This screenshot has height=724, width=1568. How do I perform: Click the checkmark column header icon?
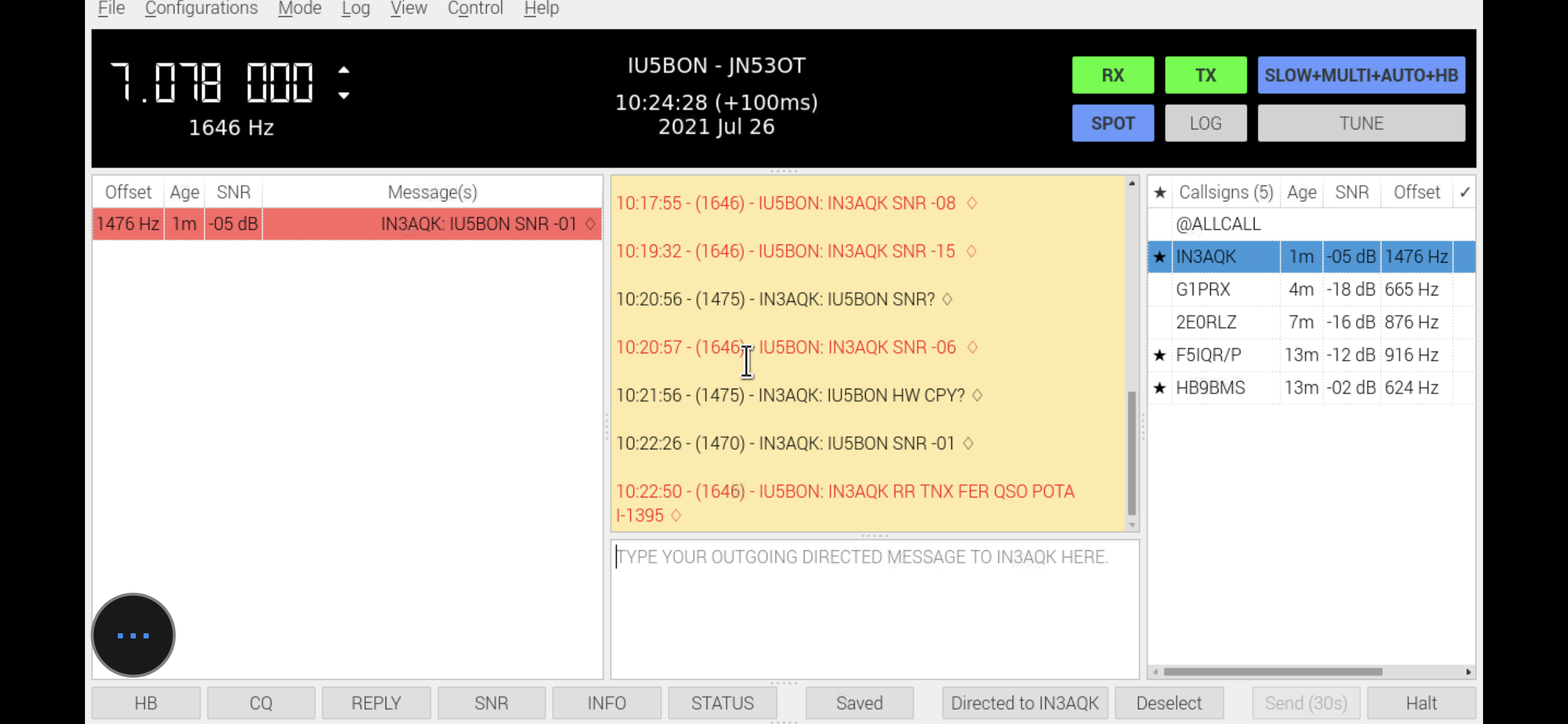1464,192
